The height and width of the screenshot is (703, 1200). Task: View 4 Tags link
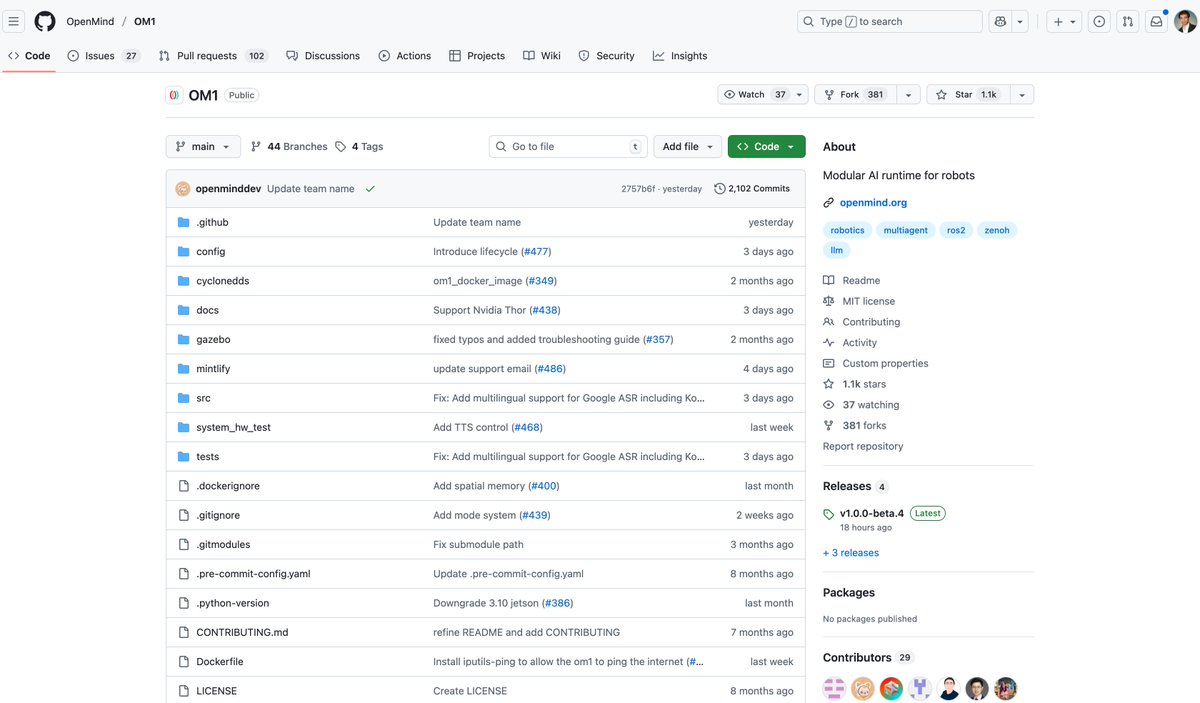click(x=359, y=146)
